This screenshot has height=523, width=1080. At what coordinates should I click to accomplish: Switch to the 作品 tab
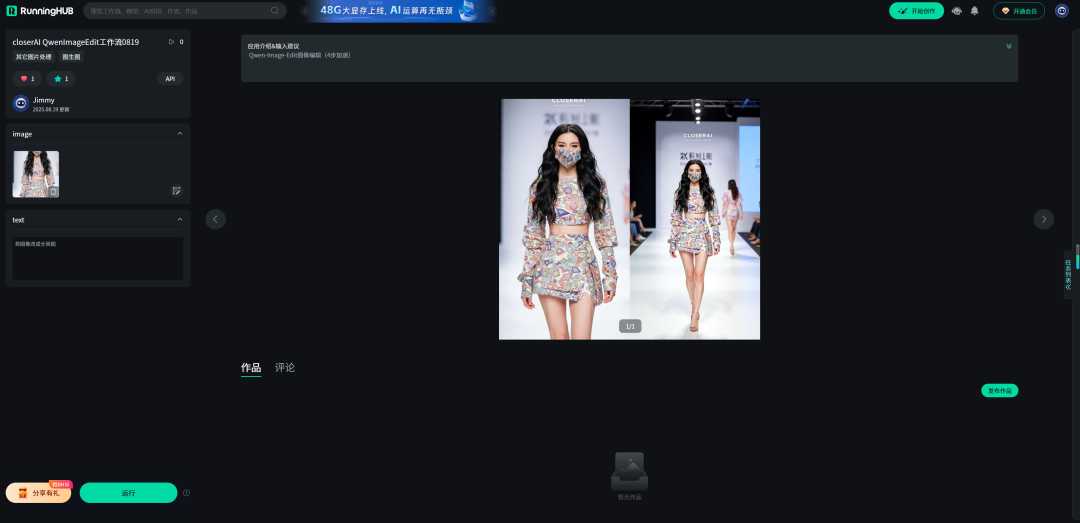pos(251,368)
